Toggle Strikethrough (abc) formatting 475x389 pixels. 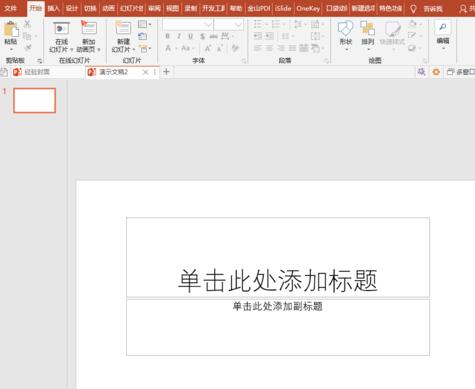214,36
